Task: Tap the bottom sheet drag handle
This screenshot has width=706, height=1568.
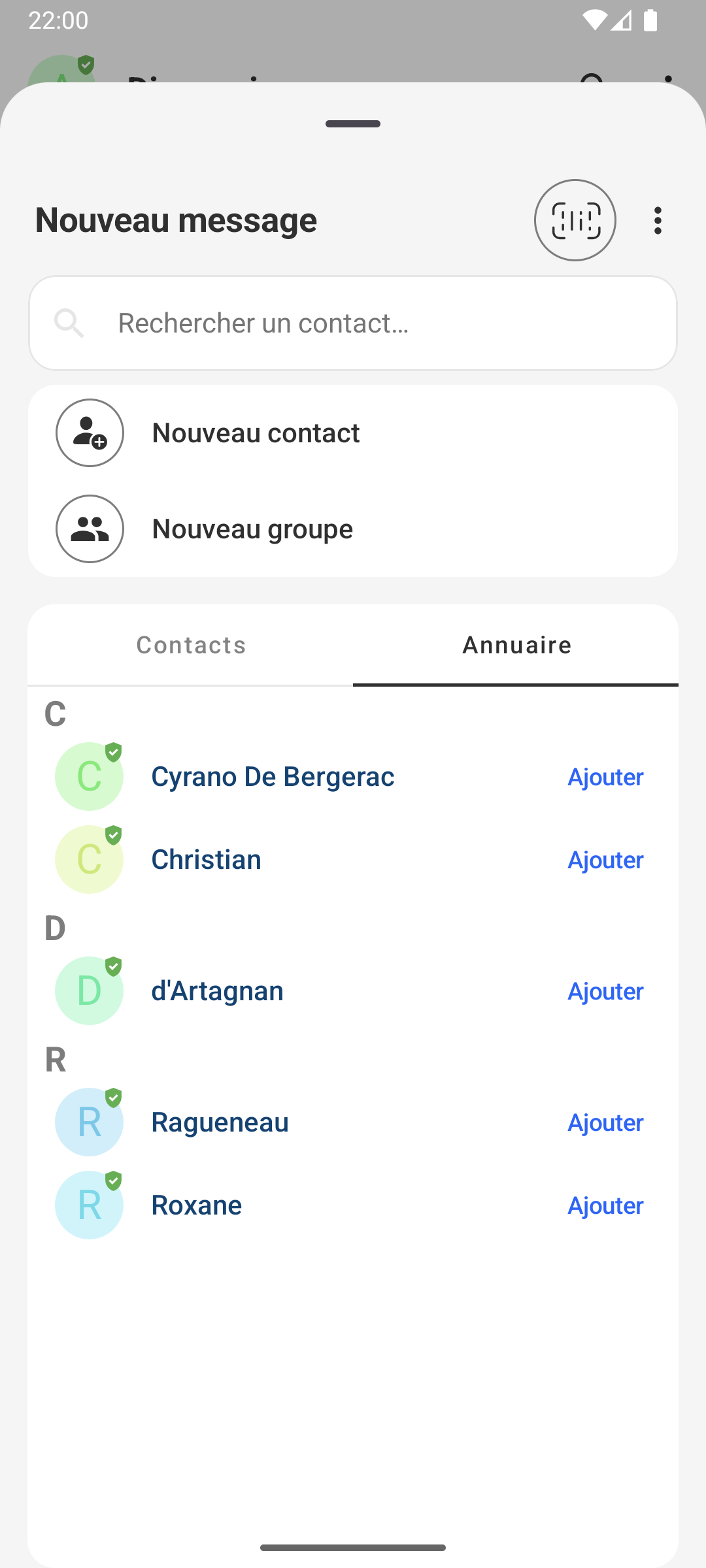Action: [x=353, y=124]
